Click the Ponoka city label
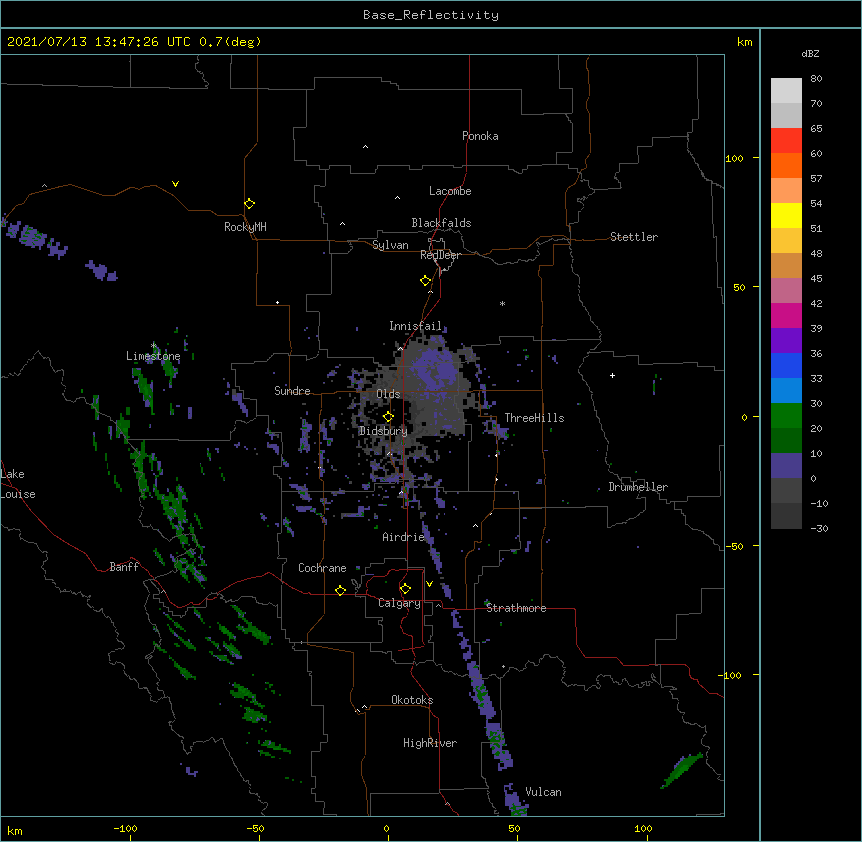 (x=480, y=136)
